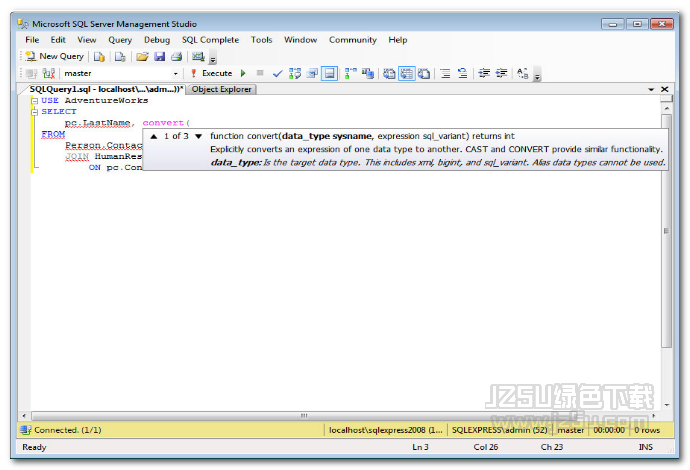Click the editor split bar above the scrollbar
The height and width of the screenshot is (470, 690).
point(666,99)
